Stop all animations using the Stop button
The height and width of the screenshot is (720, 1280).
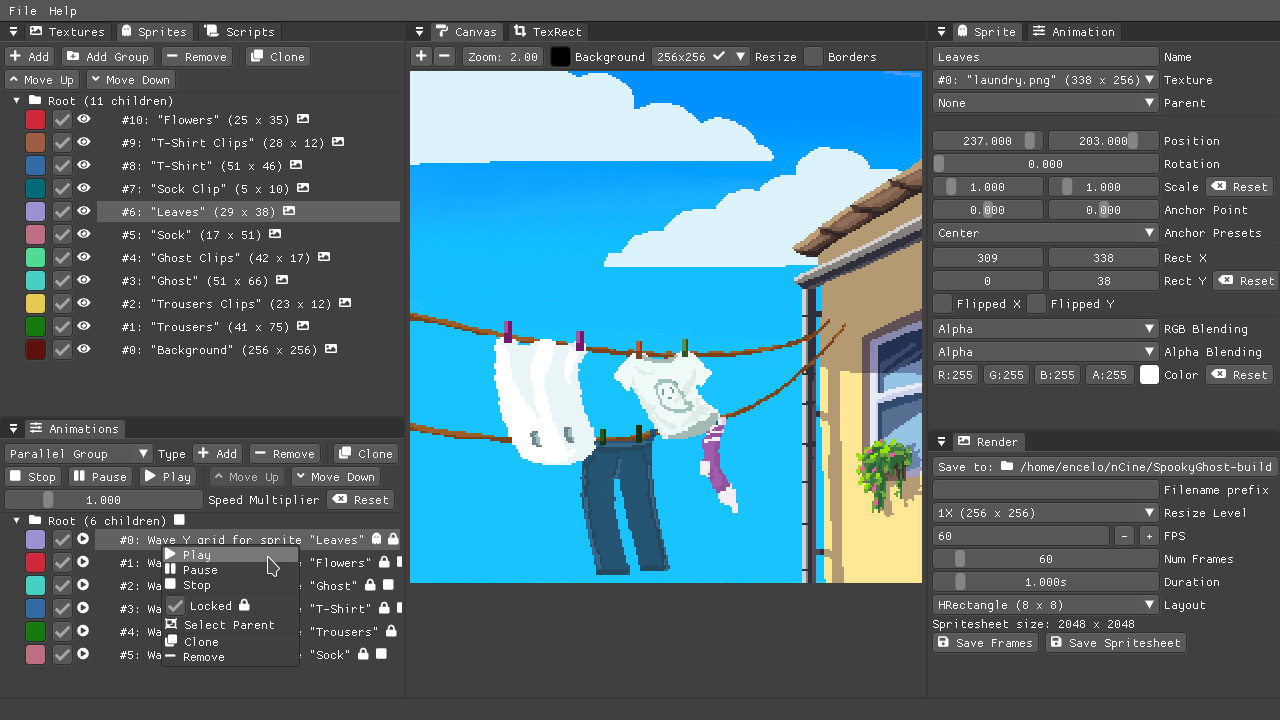tap(33, 477)
